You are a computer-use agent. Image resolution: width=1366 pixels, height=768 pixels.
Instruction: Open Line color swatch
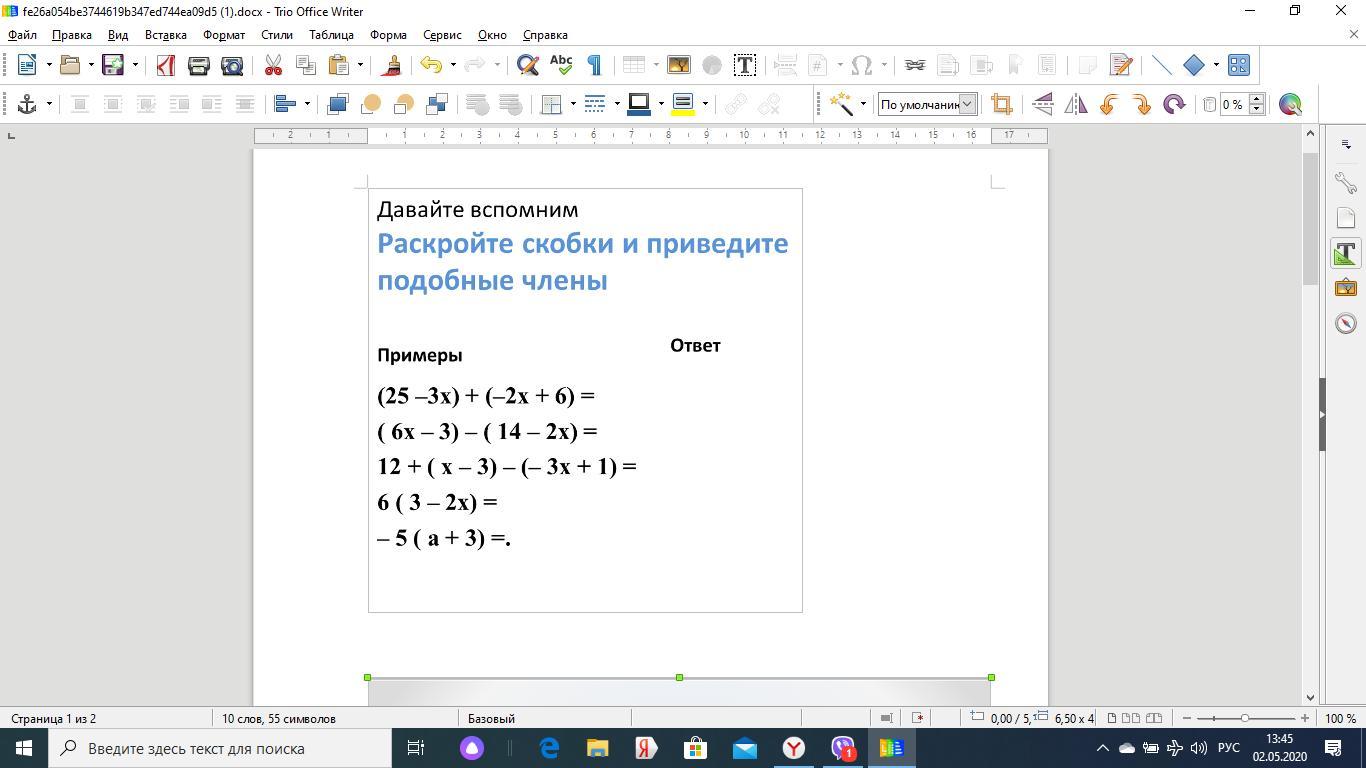click(x=639, y=104)
